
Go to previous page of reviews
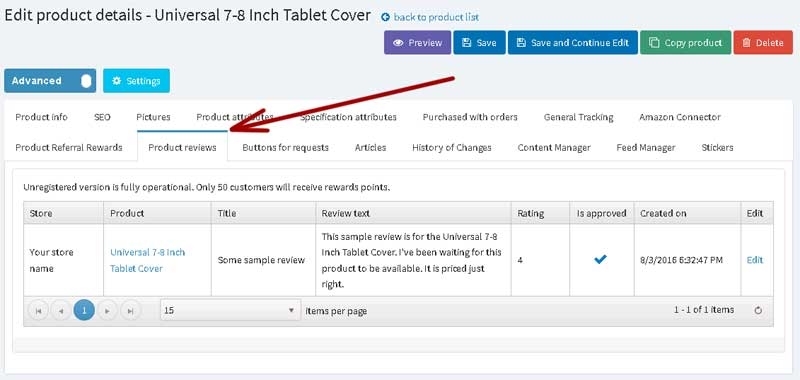[61, 310]
